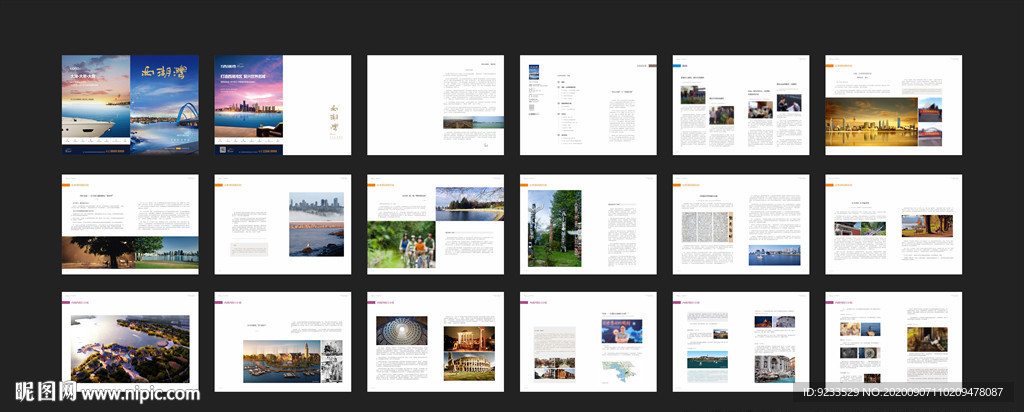The width and height of the screenshot is (1024, 412).
Task: Open the cyclists photo spread
Action: pyautogui.click(x=400, y=244)
